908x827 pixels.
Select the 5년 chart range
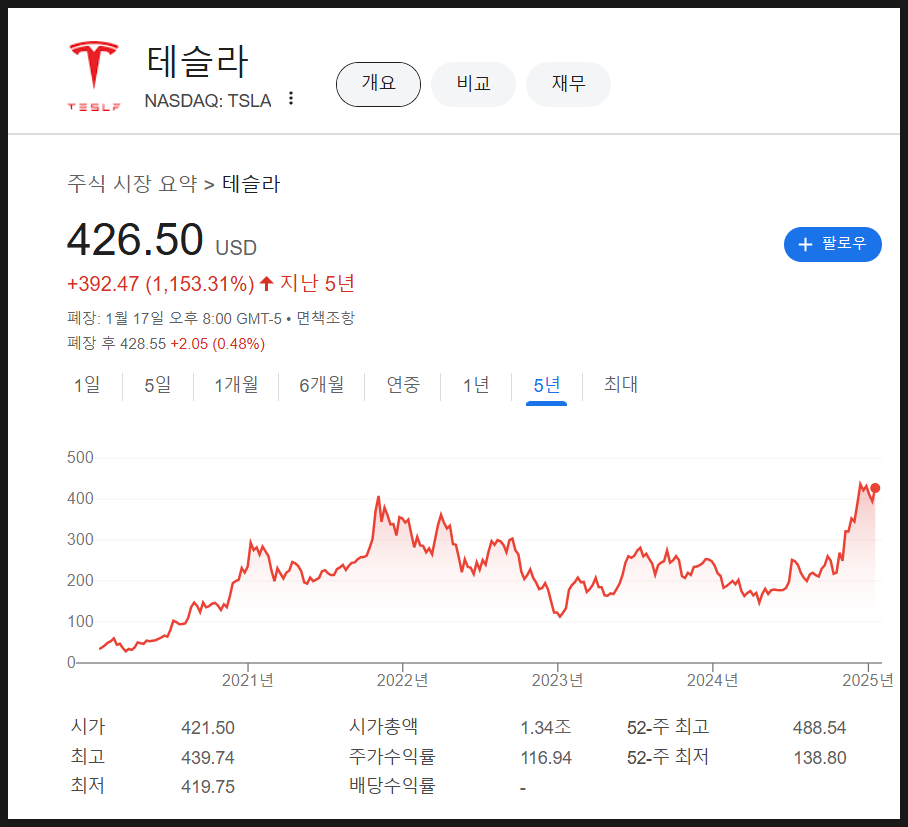coord(547,385)
